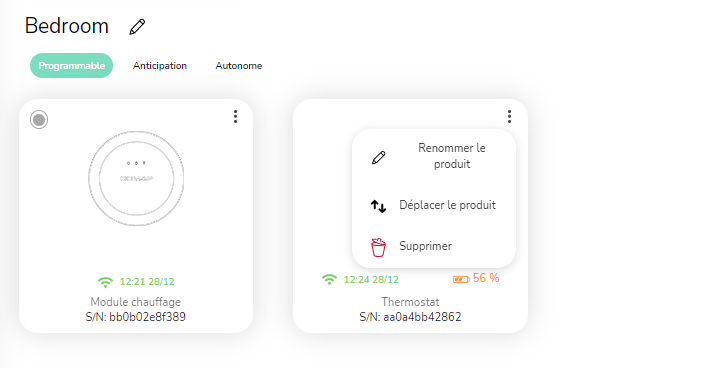Click the heating module device image
Screen dimensions: 727x368
[136, 178]
